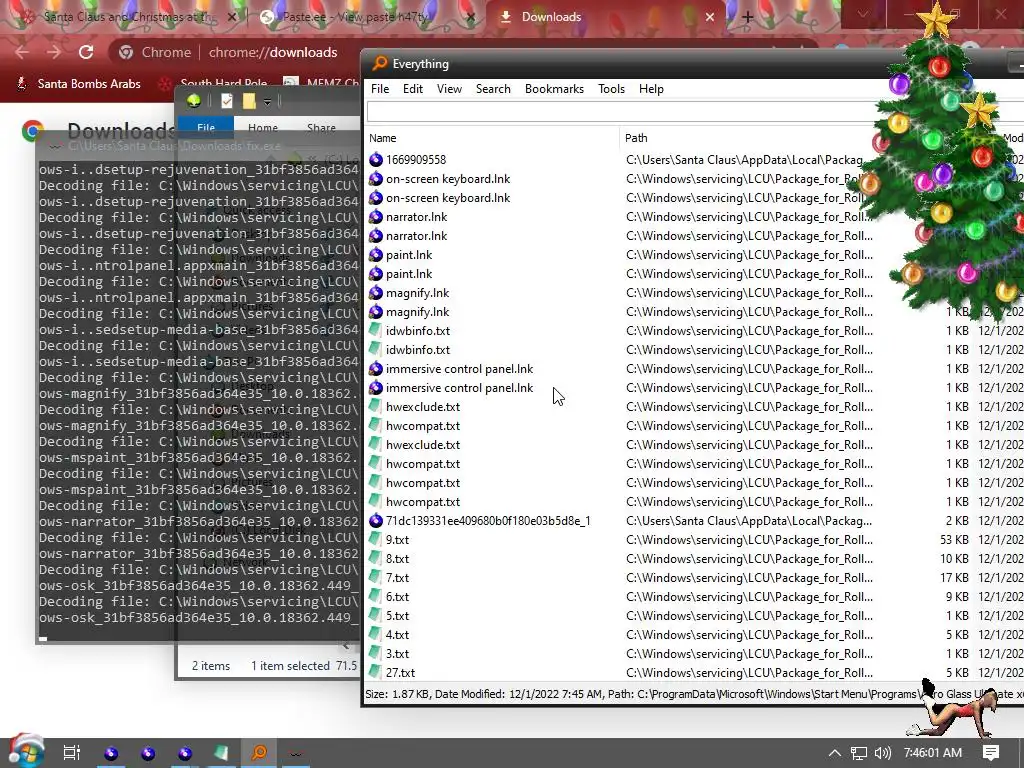Open the Santa Bombs Arabs bookmark
Image resolution: width=1024 pixels, height=768 pixels.
(x=78, y=84)
